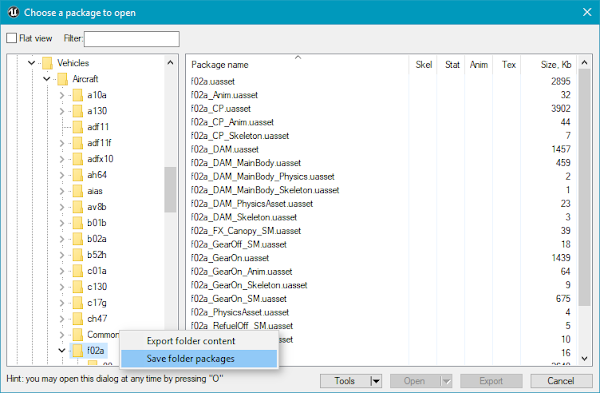Screen dimensions: 600x393
Task: Click the Tools button
Action: pos(345,381)
